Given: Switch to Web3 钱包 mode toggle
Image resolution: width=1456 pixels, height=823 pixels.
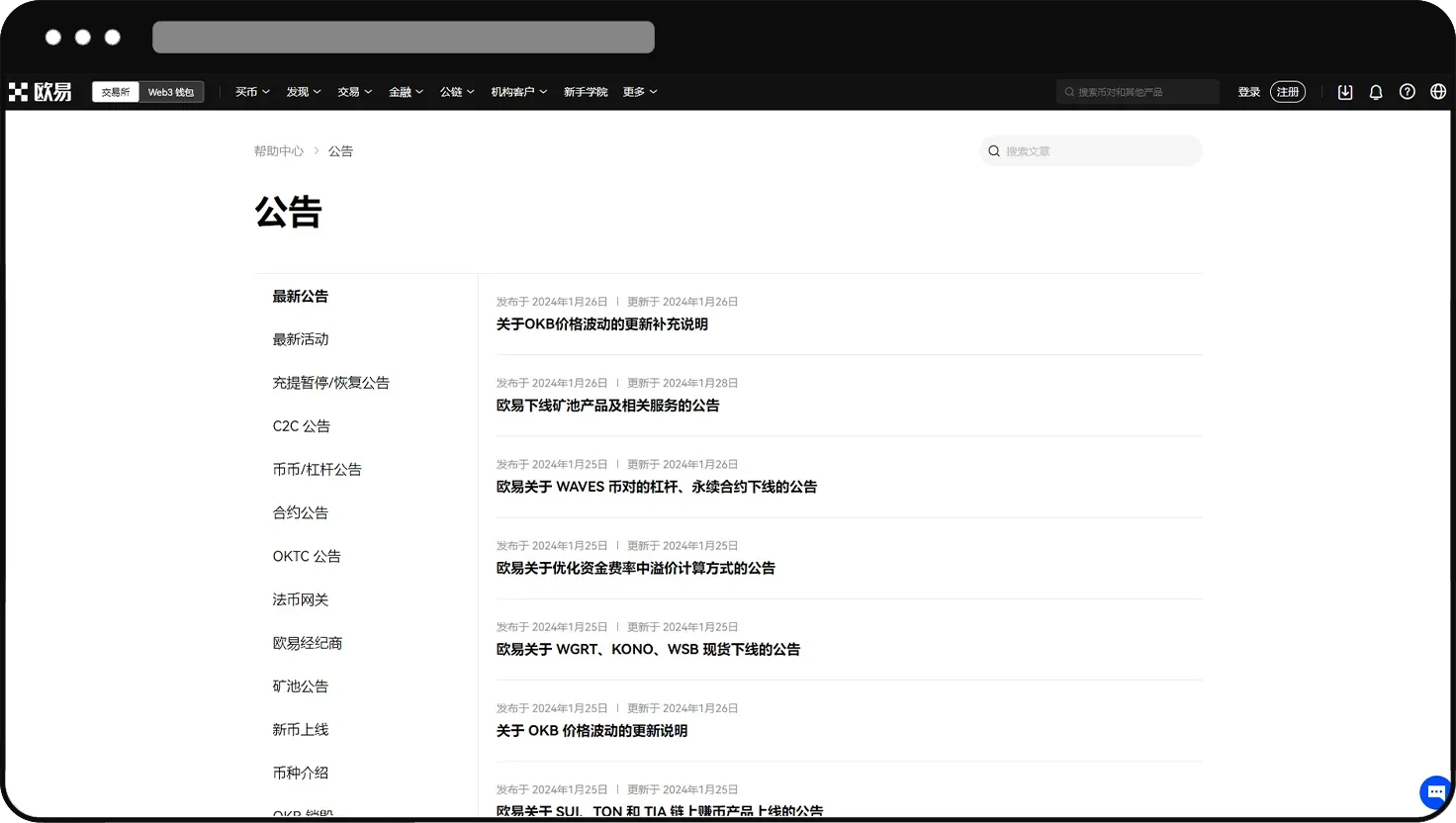Looking at the screenshot, I should 171,92.
